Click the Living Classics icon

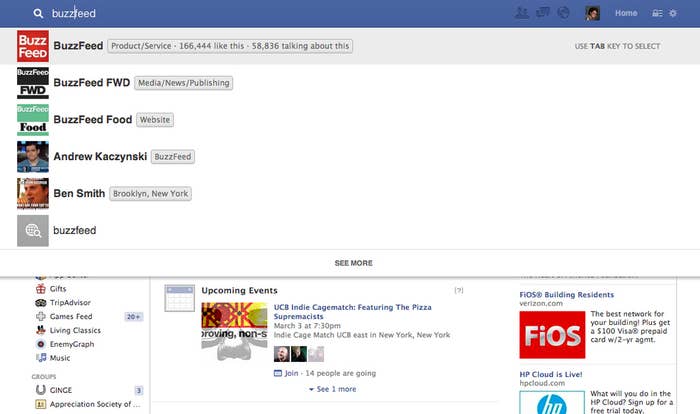click(41, 330)
